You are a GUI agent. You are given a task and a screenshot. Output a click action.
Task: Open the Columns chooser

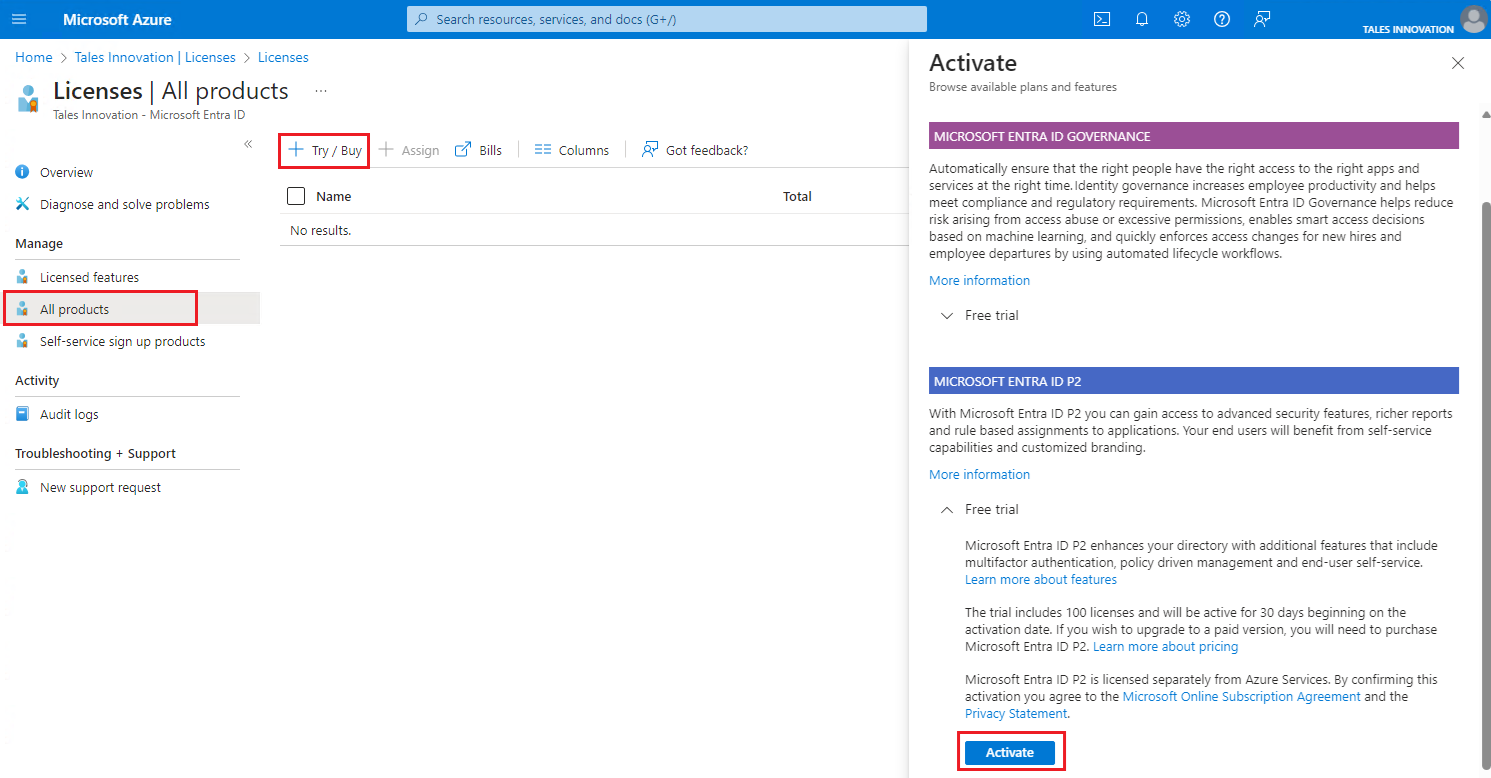(571, 150)
